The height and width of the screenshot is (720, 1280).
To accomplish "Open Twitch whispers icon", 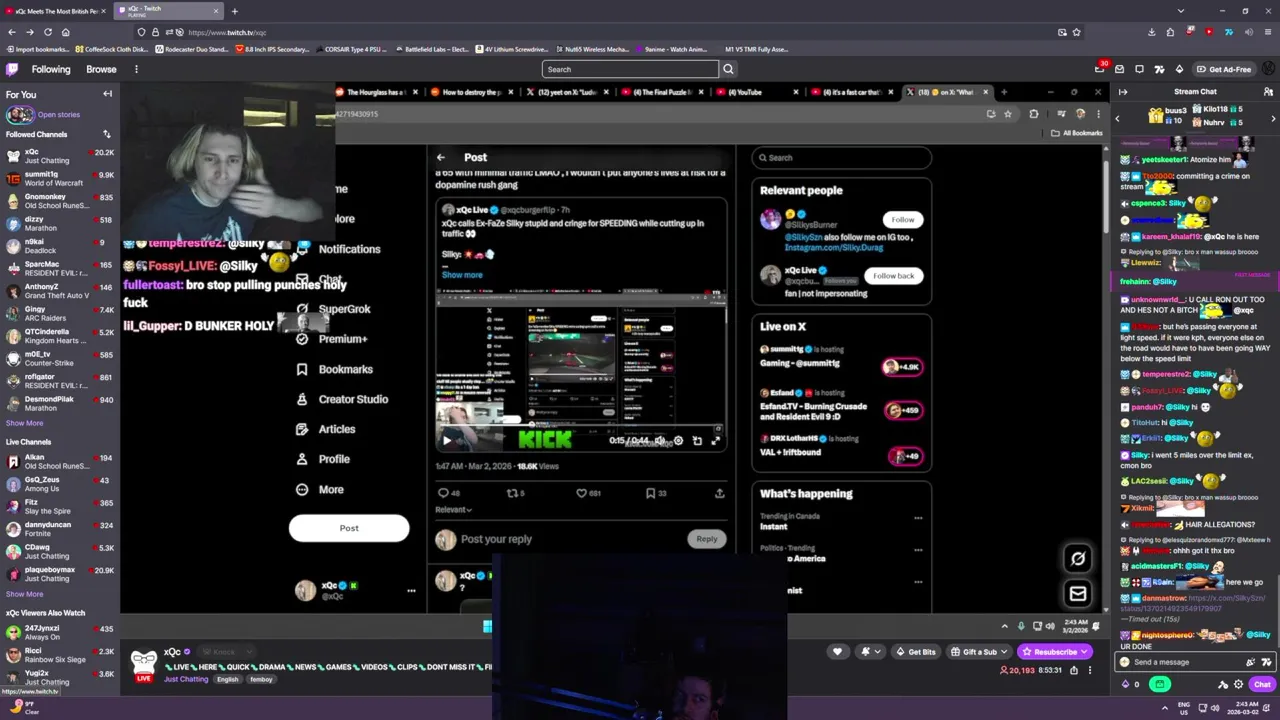I will 1140,69.
